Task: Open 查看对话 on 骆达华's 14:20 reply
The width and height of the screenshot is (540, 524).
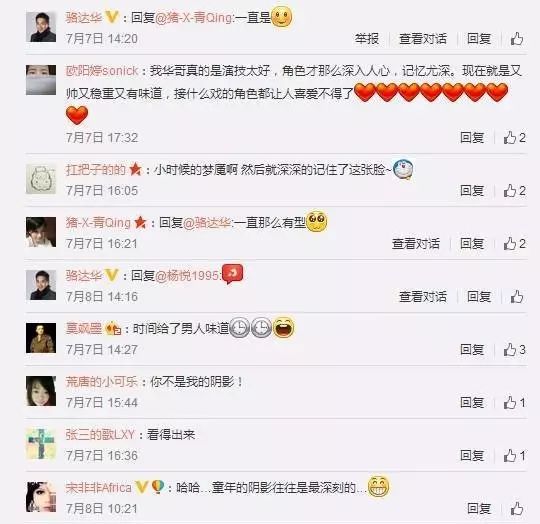Action: 423,39
